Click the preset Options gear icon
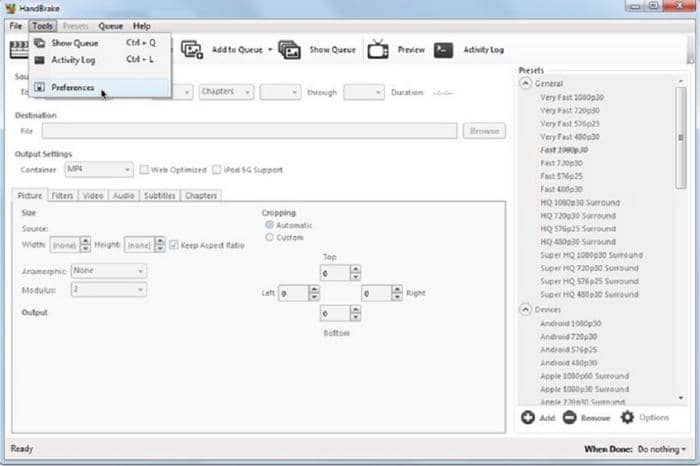The image size is (700, 466). pyautogui.click(x=627, y=417)
